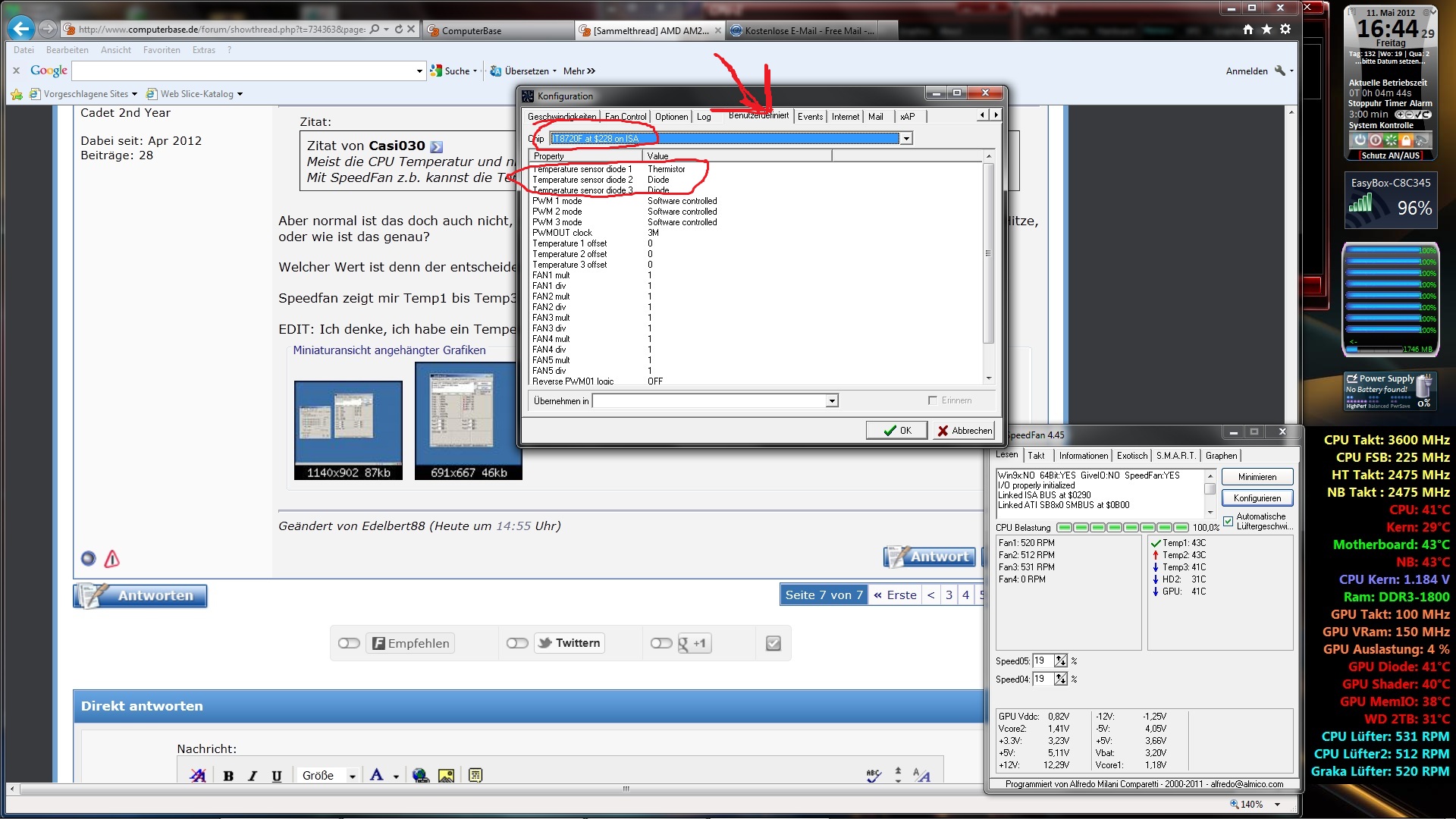Click the insert image icon
Viewport: 1456px width, 819px height.
coord(446,775)
